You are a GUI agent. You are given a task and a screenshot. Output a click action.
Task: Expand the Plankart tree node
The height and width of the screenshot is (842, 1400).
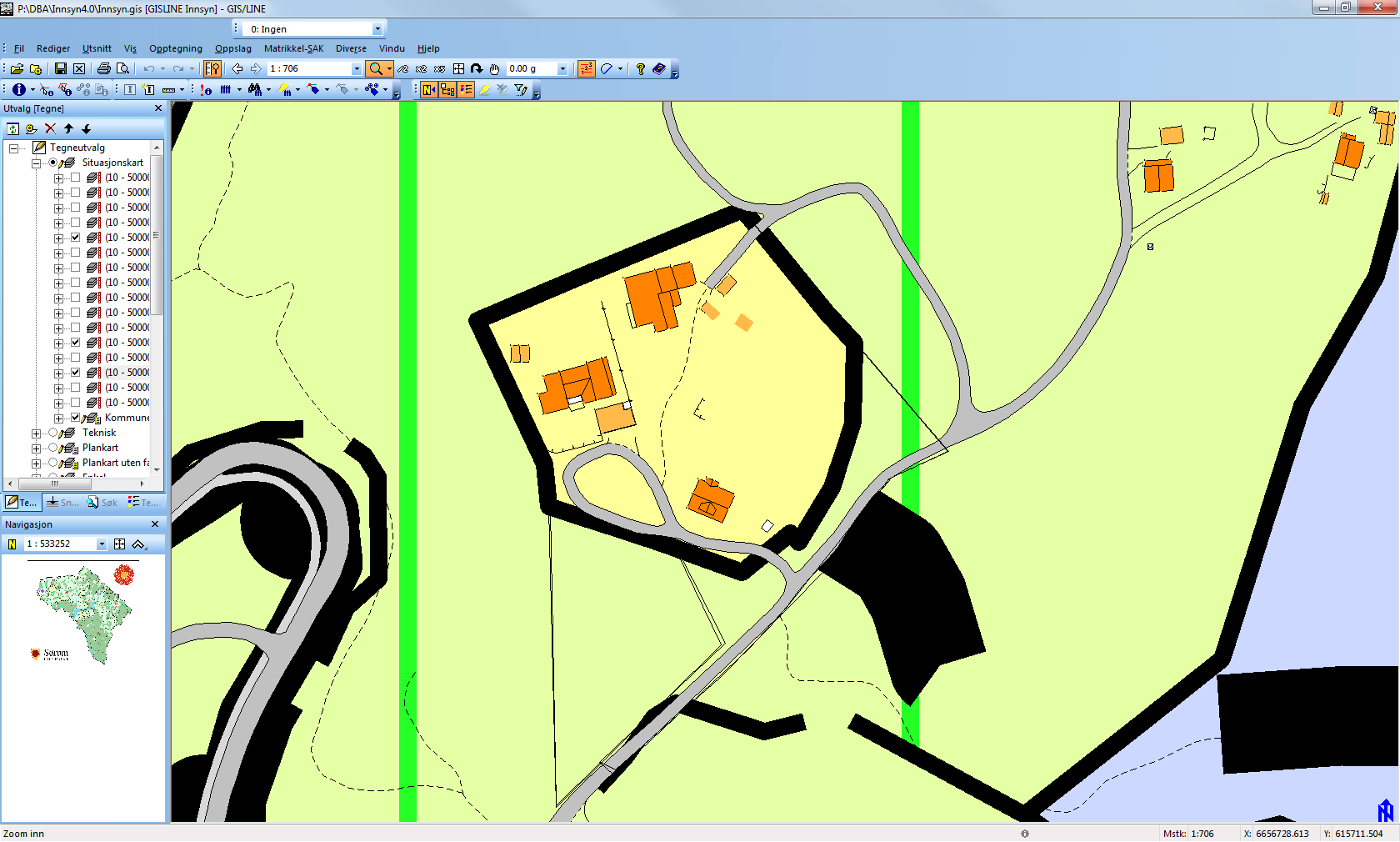[36, 449]
